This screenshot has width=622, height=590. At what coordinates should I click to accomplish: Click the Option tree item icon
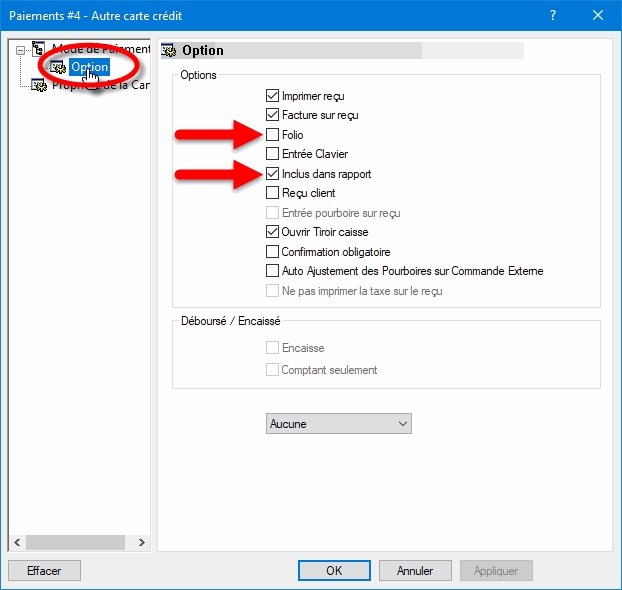coord(58,67)
